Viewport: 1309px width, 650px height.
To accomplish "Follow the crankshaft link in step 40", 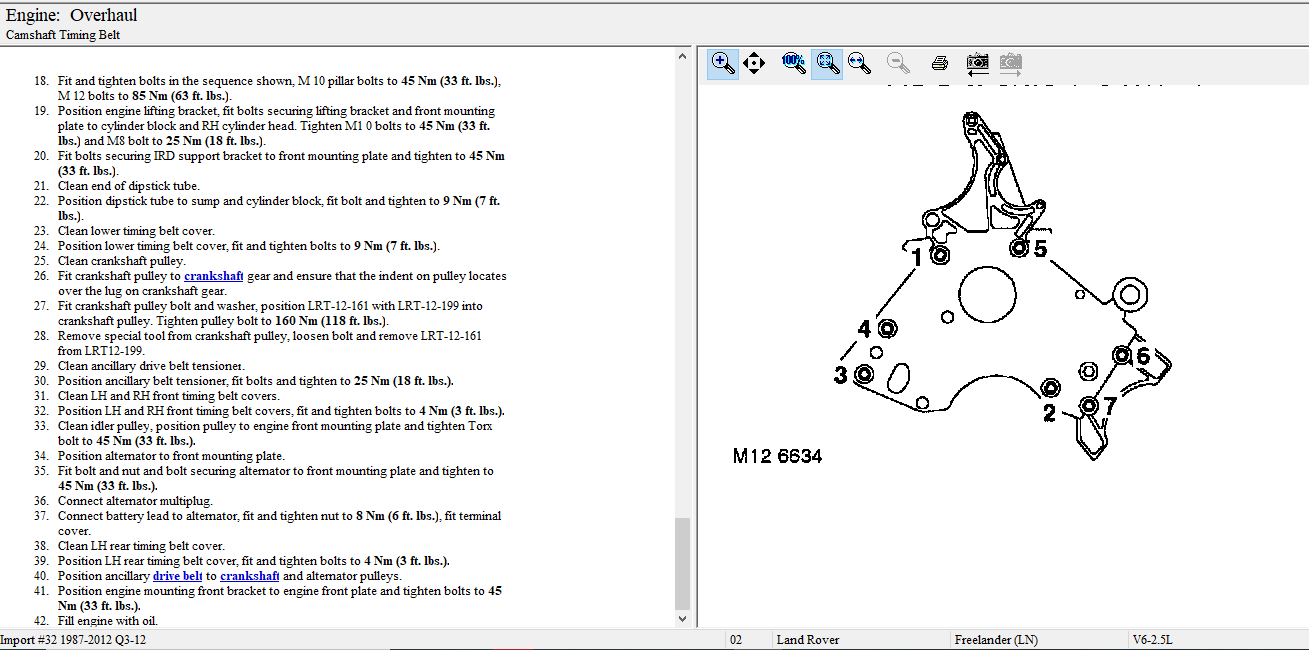I will [x=249, y=576].
